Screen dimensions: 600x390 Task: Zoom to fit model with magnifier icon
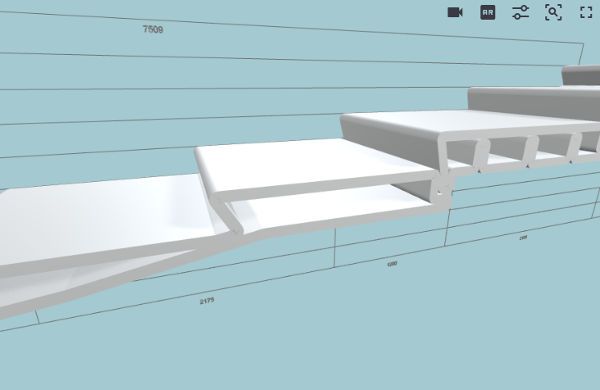pyautogui.click(x=553, y=13)
